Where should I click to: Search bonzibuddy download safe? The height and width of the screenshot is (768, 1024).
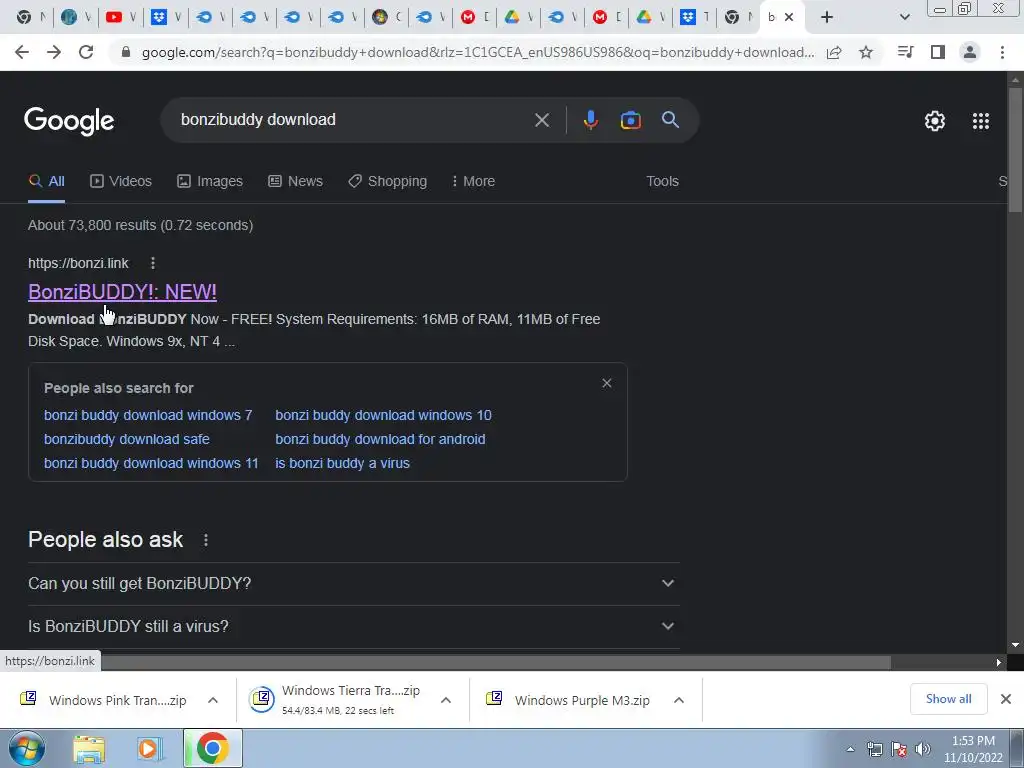click(127, 440)
